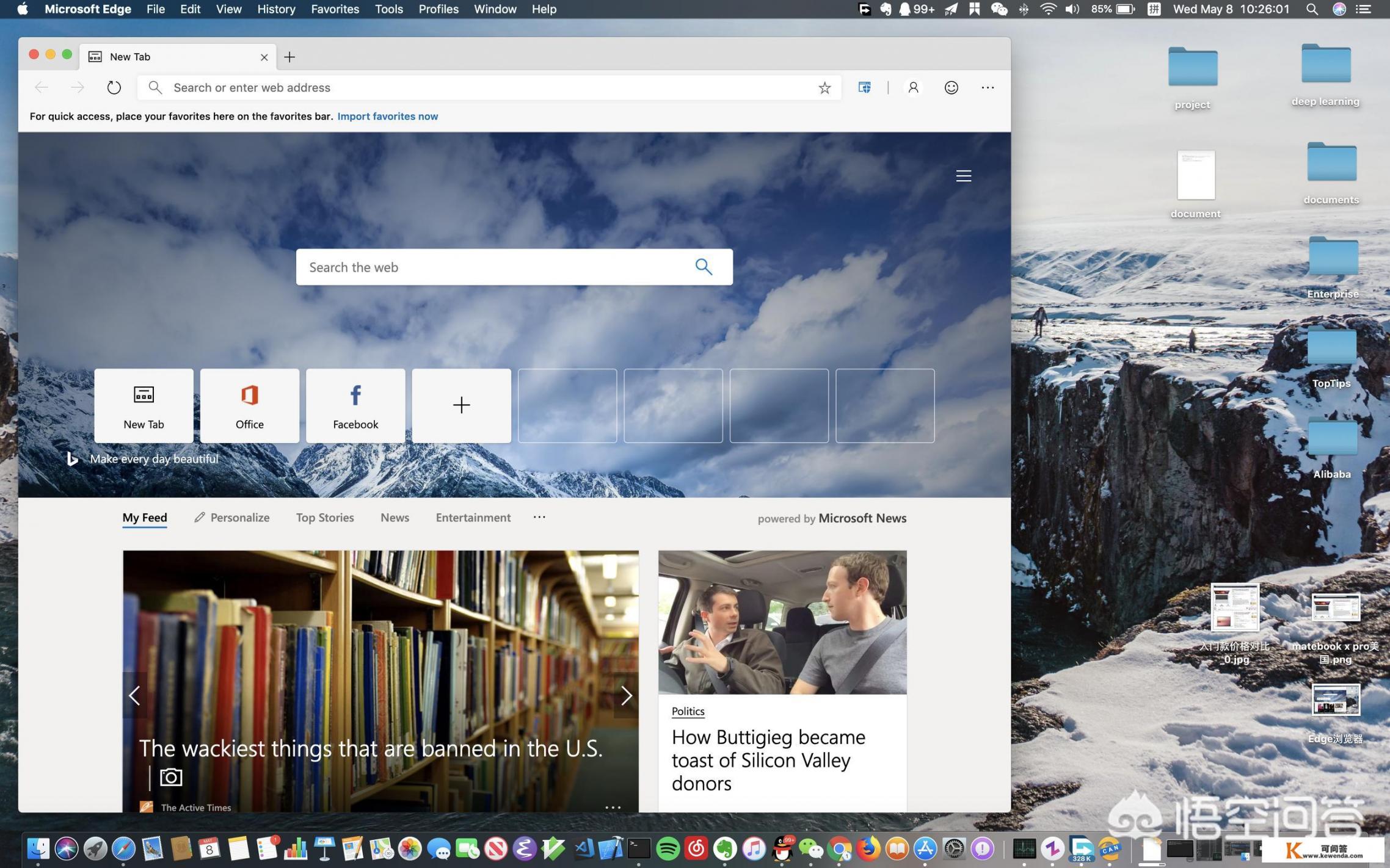Open the Facebook quick link tile
1390x868 pixels.
coord(355,405)
